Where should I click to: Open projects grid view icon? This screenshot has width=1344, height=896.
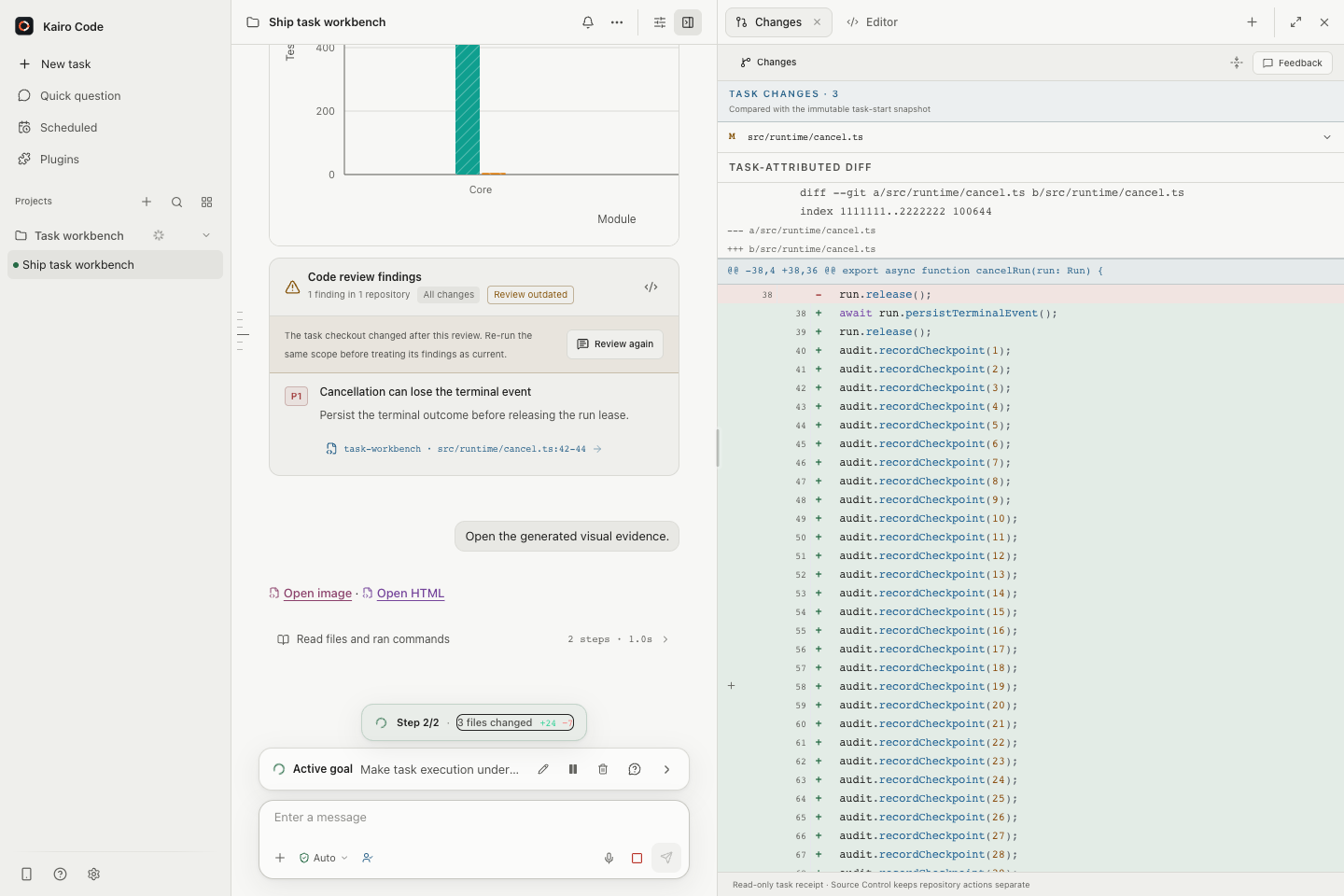click(207, 202)
